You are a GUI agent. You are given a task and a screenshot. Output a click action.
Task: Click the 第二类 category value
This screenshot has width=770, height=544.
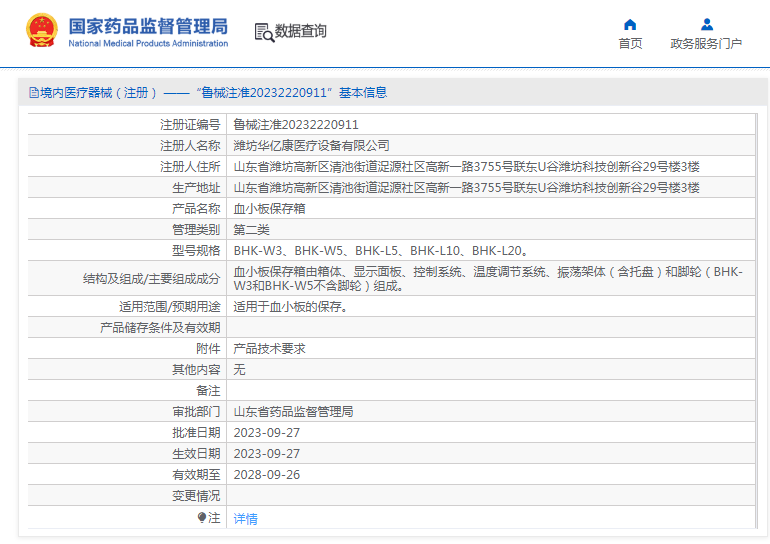click(x=251, y=230)
